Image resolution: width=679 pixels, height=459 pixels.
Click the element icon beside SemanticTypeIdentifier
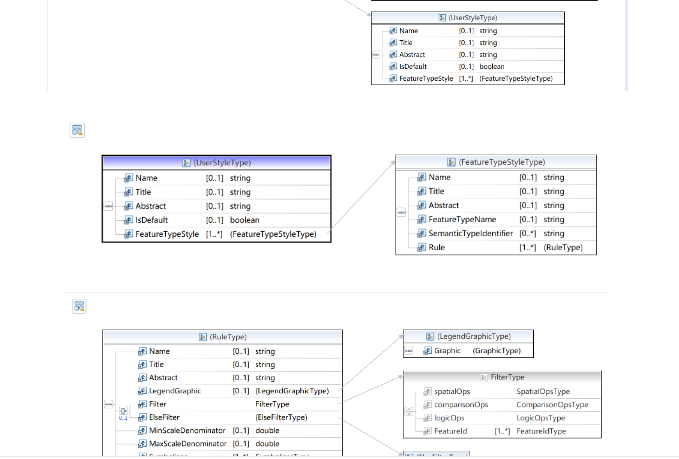[x=421, y=233]
